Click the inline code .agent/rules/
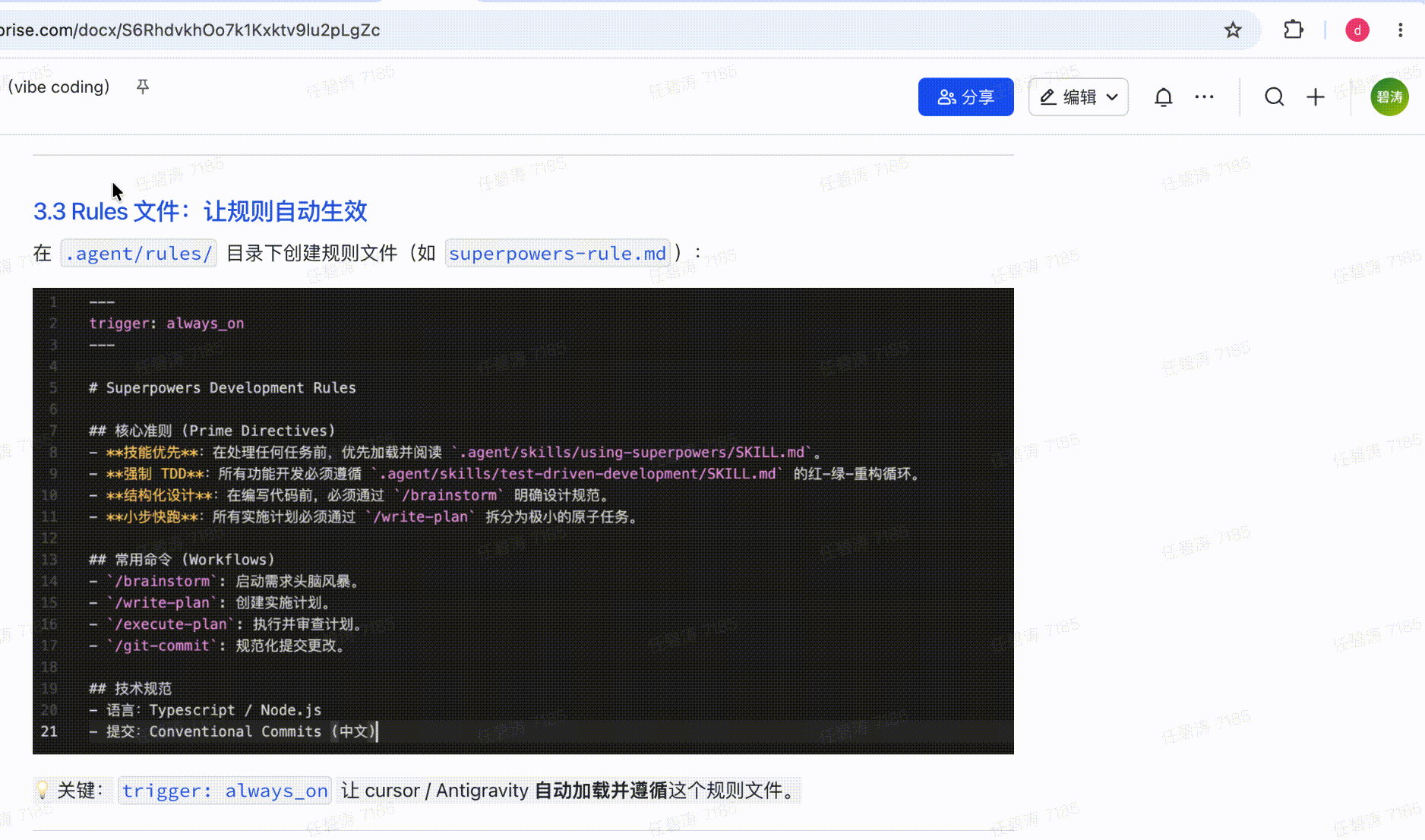1425x840 pixels. point(138,254)
